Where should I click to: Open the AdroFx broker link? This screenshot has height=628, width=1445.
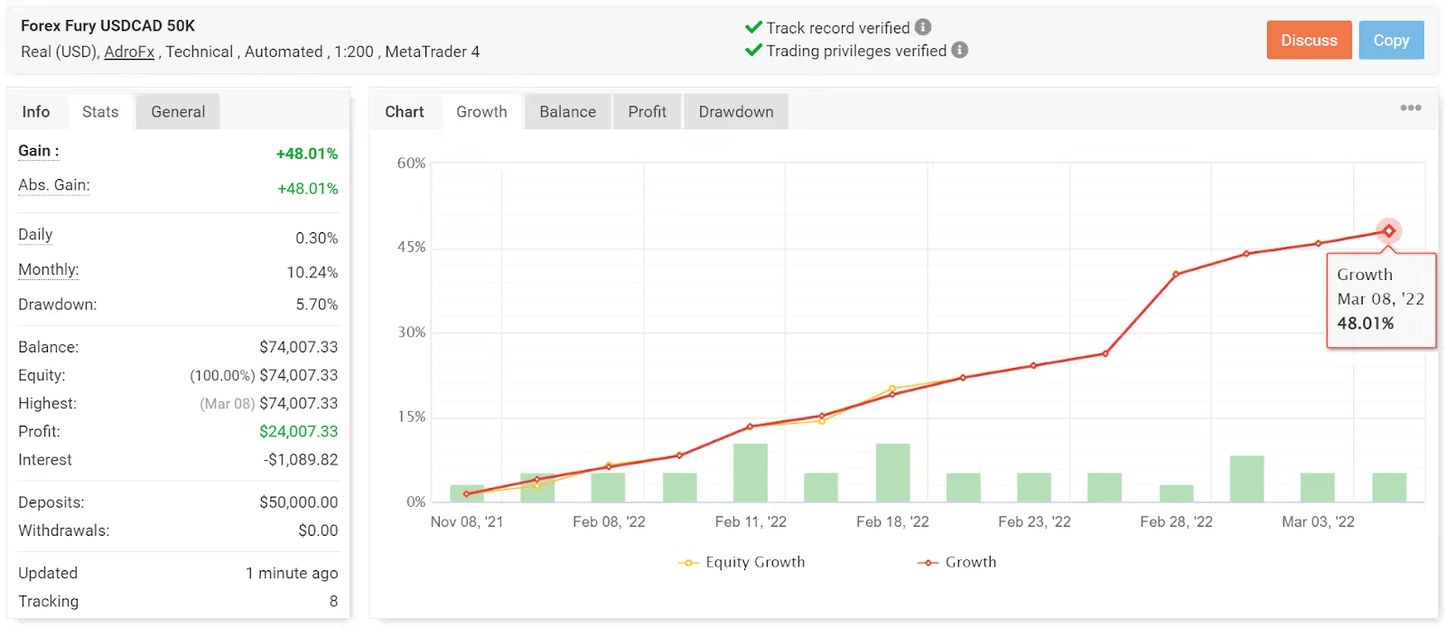coord(129,51)
